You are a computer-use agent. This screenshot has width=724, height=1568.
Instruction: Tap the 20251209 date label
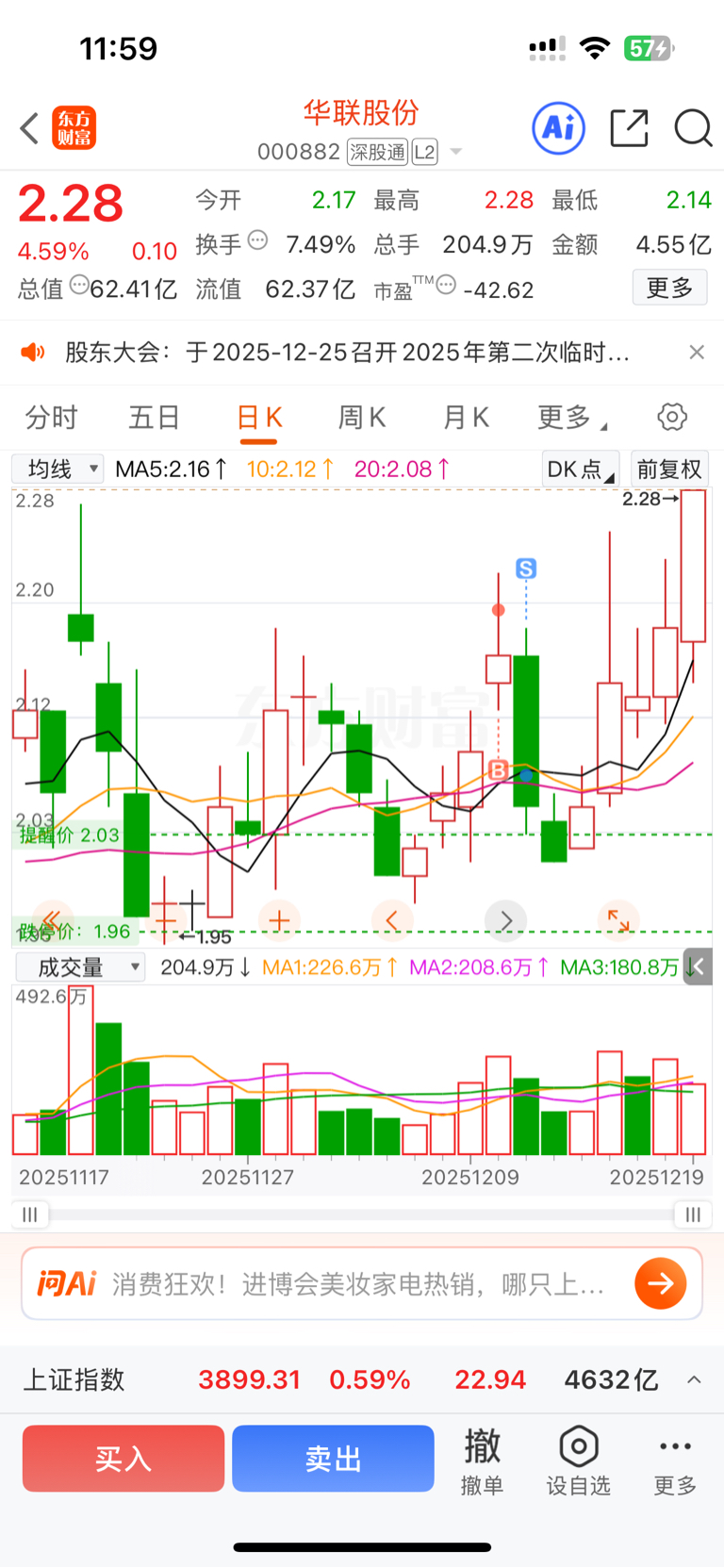click(469, 1177)
